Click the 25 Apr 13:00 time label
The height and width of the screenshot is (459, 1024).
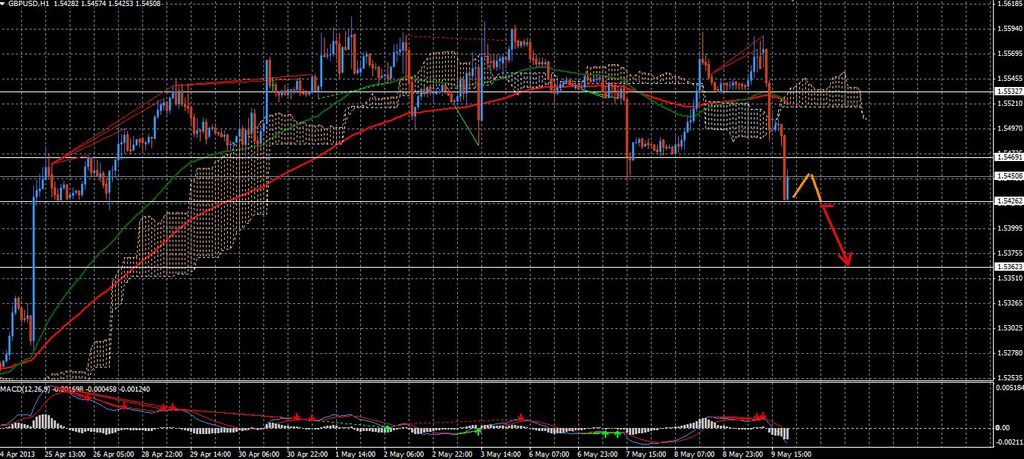[65, 452]
